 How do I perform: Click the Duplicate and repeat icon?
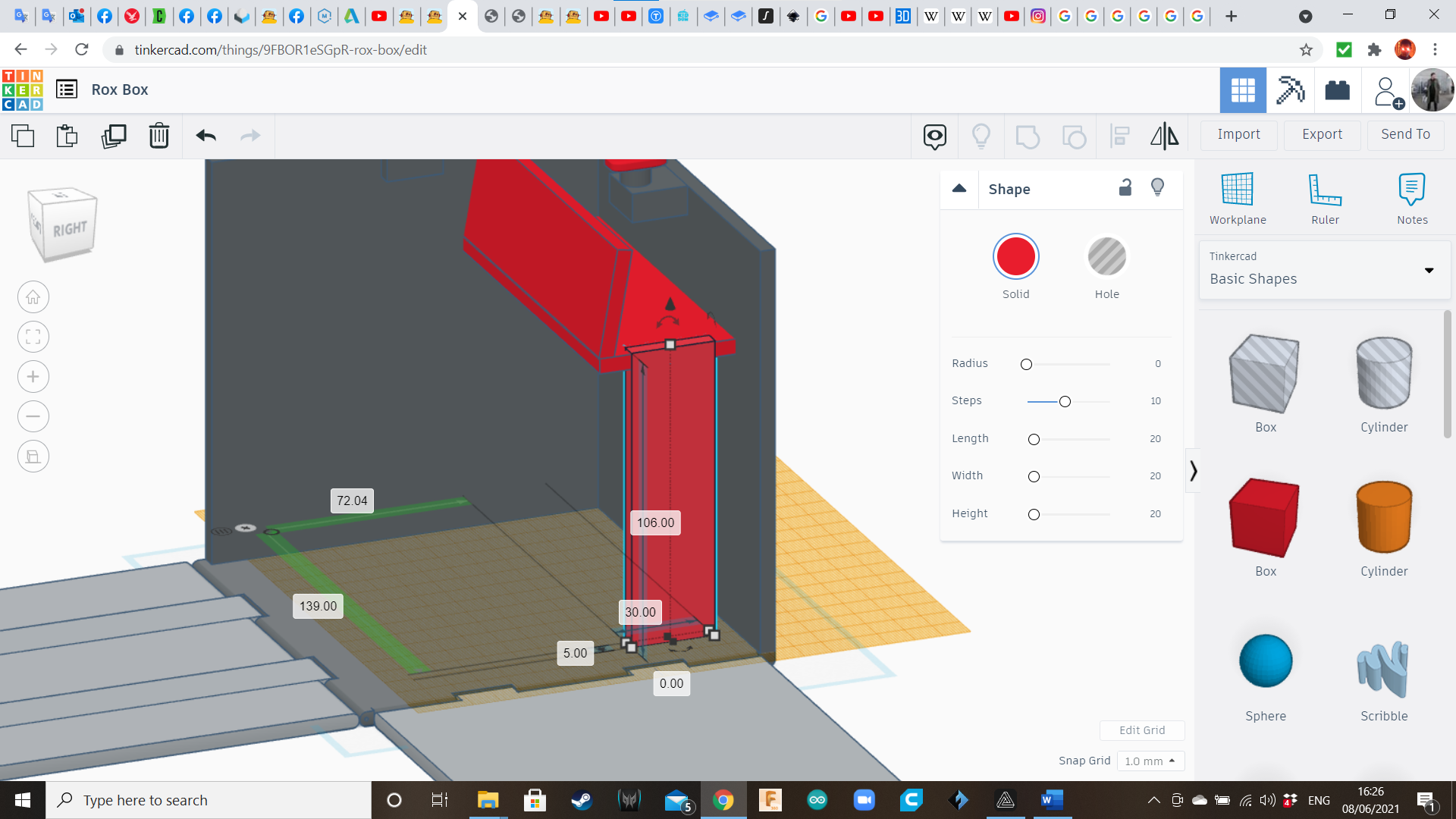(x=114, y=136)
